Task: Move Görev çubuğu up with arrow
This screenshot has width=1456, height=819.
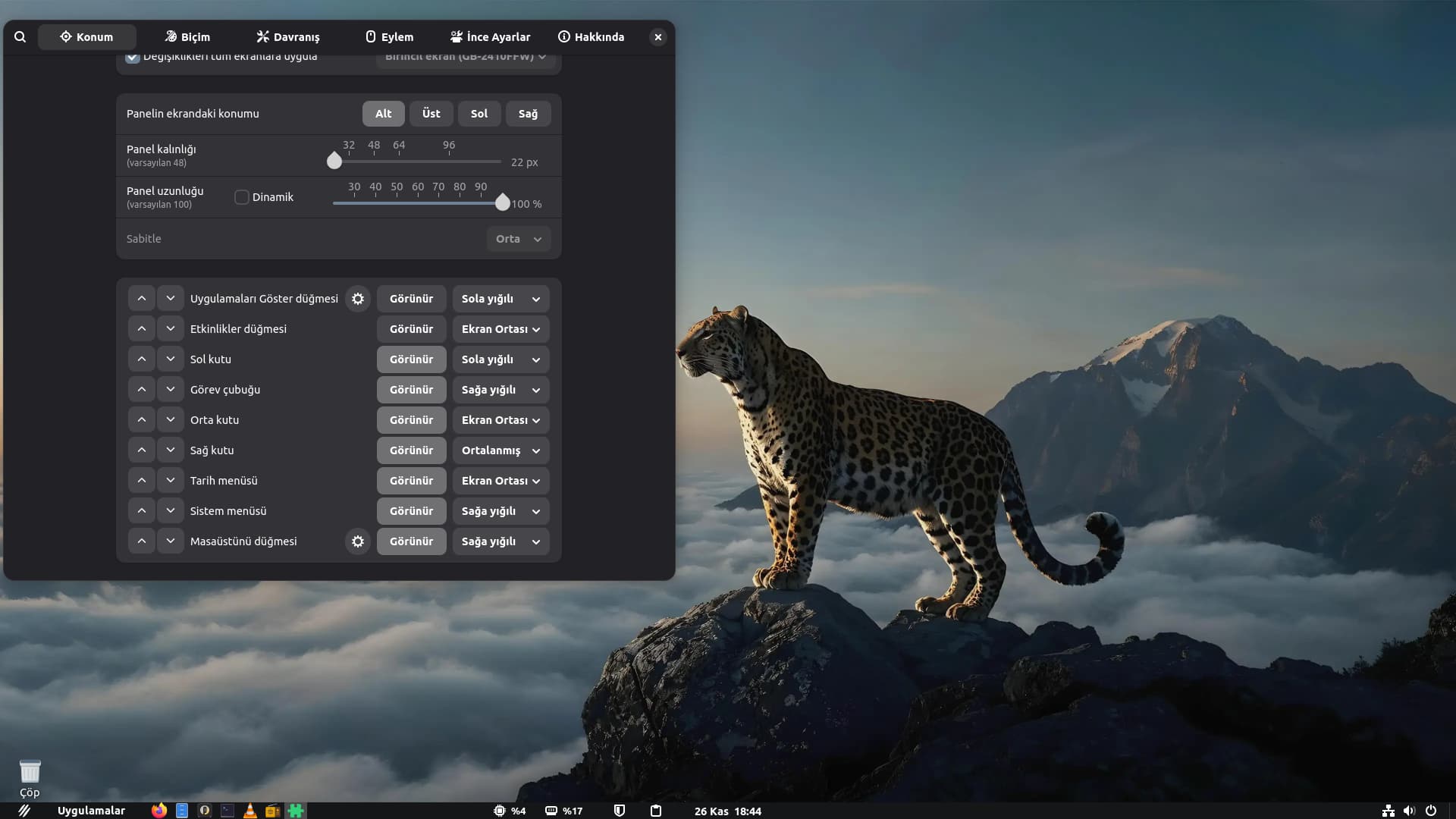Action: [141, 390]
